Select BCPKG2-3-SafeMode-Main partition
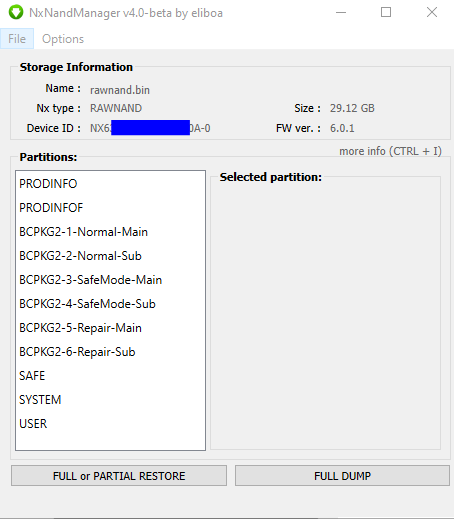This screenshot has height=519, width=454. pyautogui.click(x=110, y=280)
